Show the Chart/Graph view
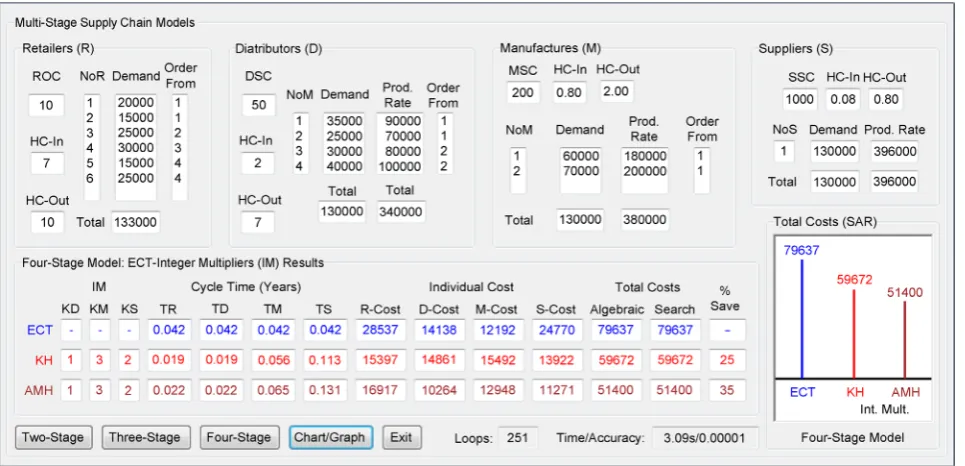 coord(330,438)
